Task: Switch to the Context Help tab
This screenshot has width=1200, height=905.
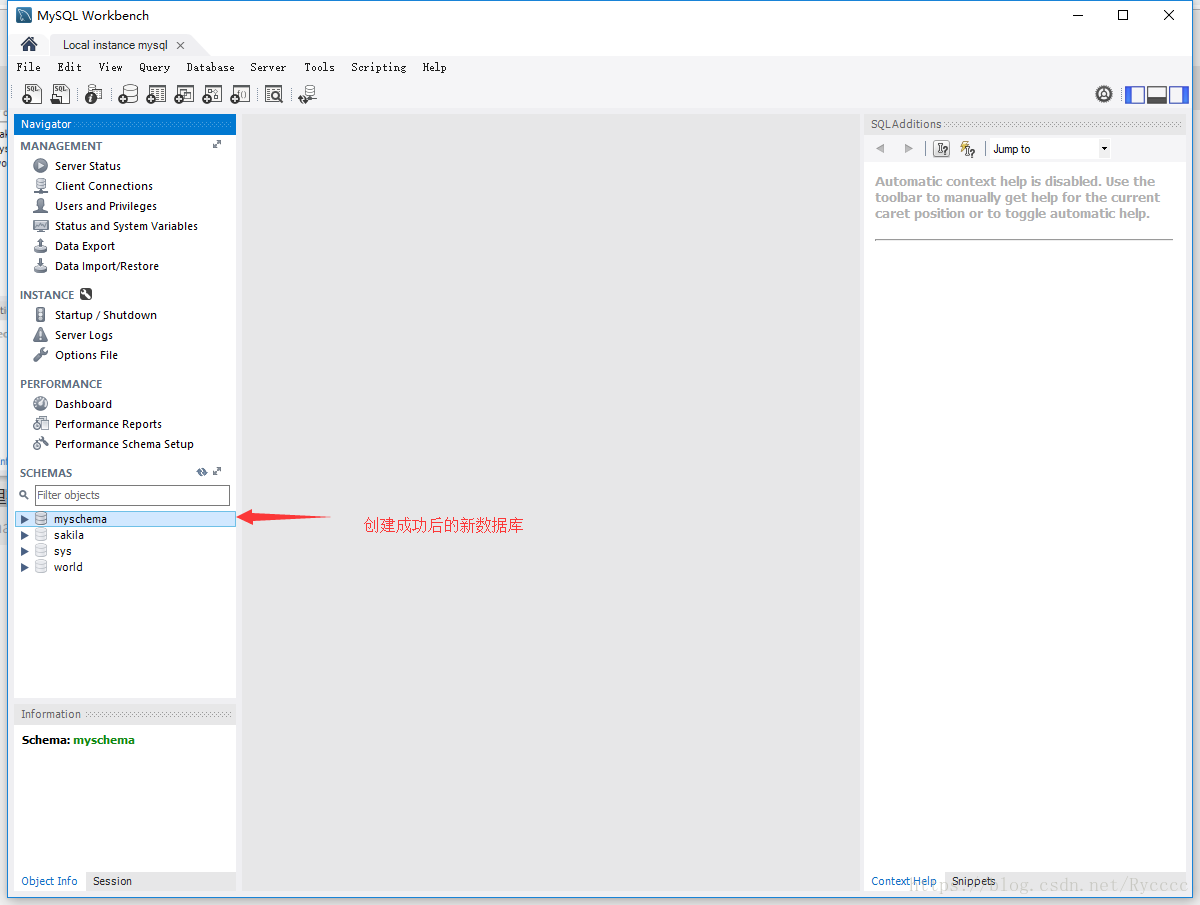Action: tap(904, 881)
